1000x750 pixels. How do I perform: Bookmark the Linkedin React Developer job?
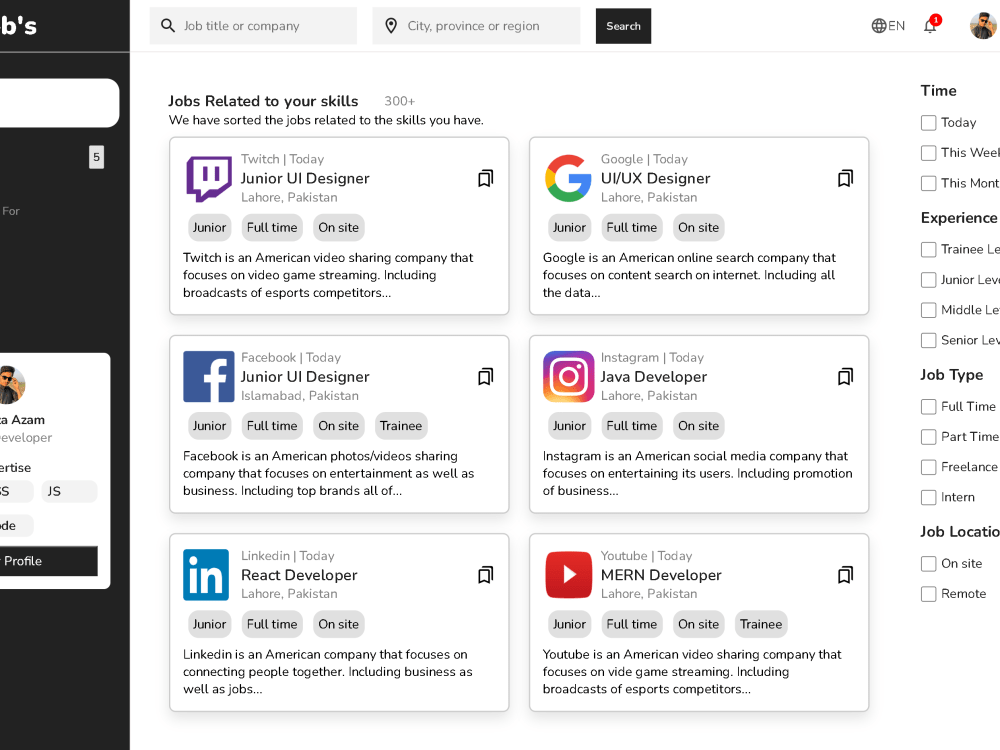pyautogui.click(x=485, y=575)
